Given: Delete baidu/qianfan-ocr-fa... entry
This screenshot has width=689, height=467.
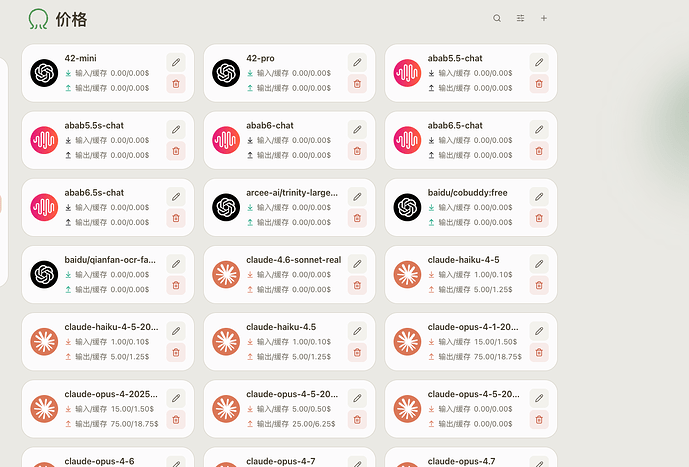Looking at the screenshot, I should pos(176,285).
